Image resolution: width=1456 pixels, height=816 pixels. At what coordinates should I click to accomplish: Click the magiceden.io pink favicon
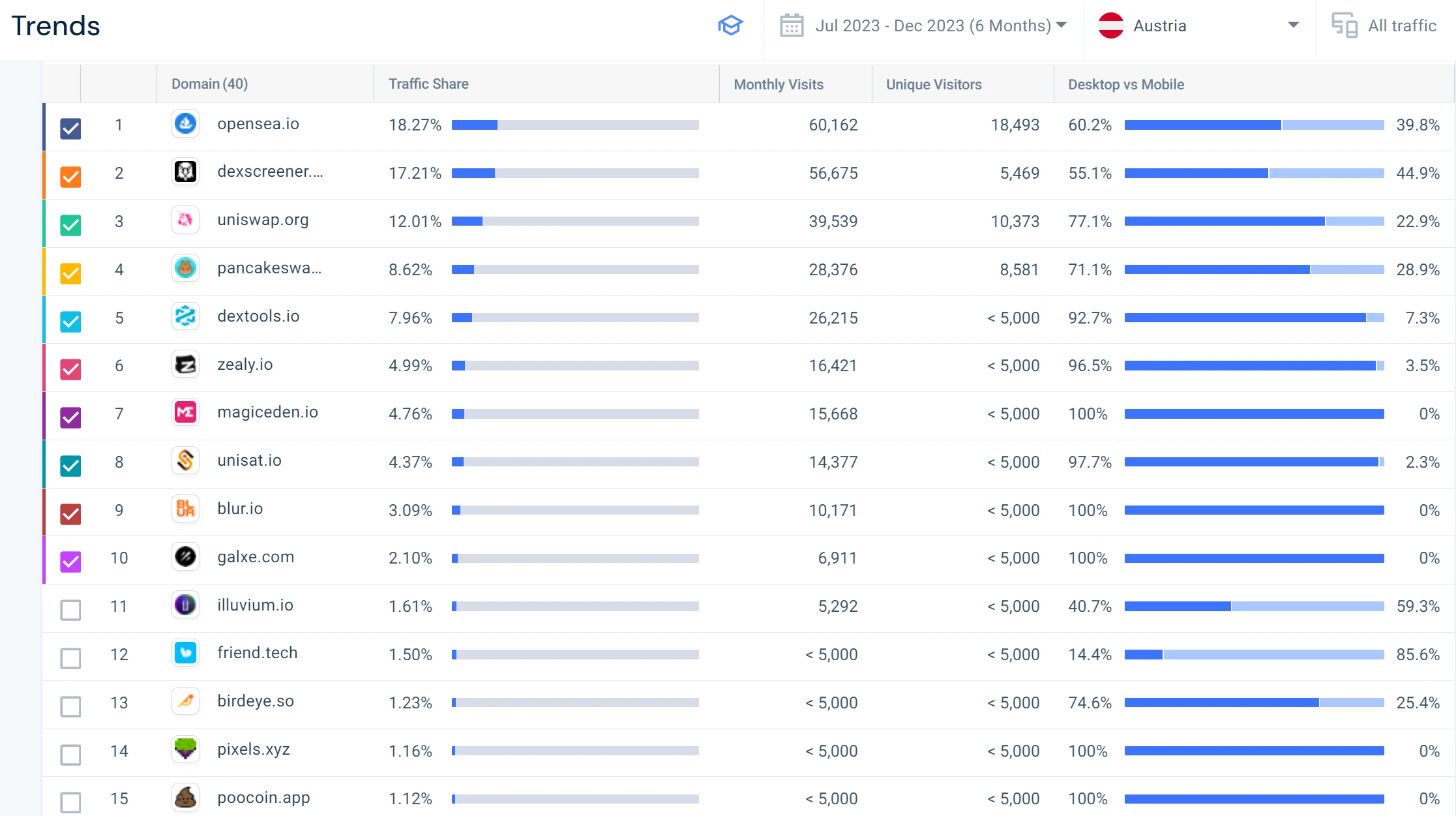click(x=185, y=412)
